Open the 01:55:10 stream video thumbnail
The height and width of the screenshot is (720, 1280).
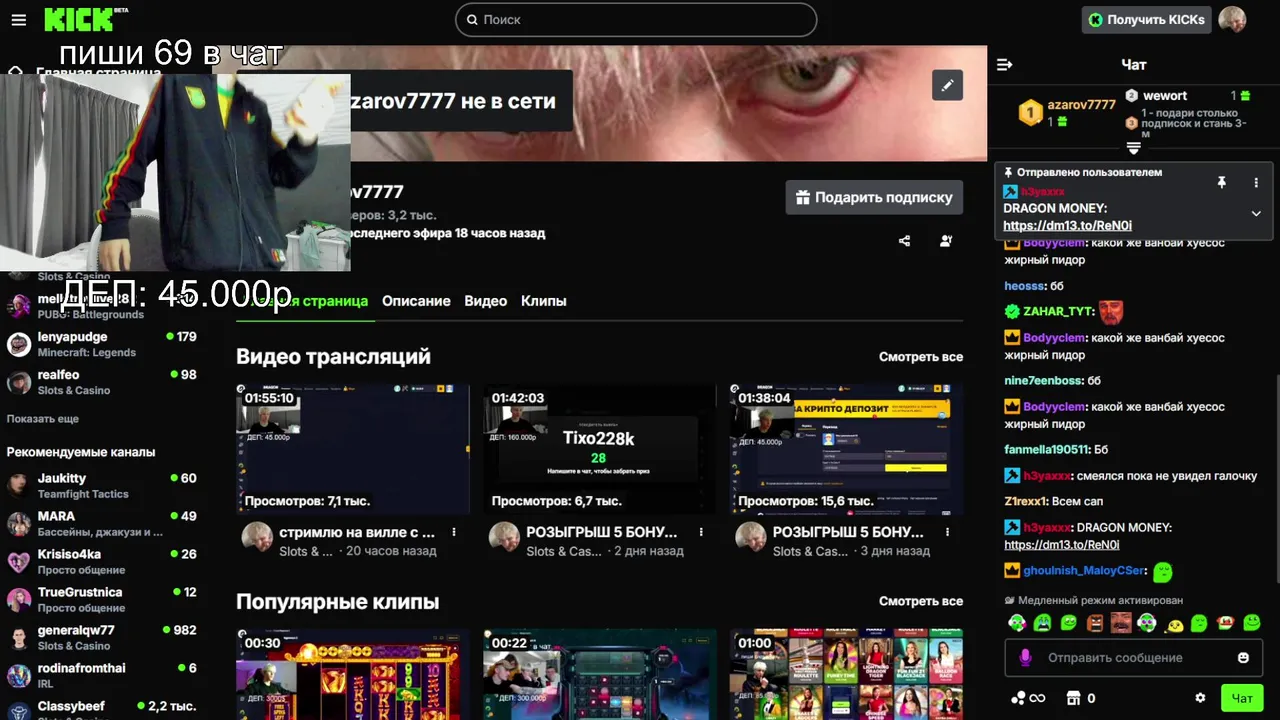pyautogui.click(x=353, y=449)
